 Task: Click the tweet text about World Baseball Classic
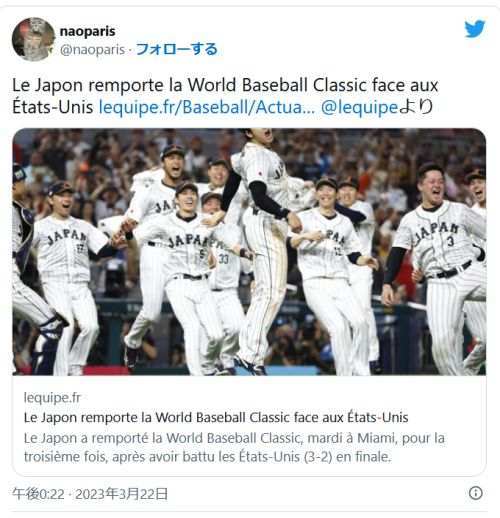coord(225,96)
